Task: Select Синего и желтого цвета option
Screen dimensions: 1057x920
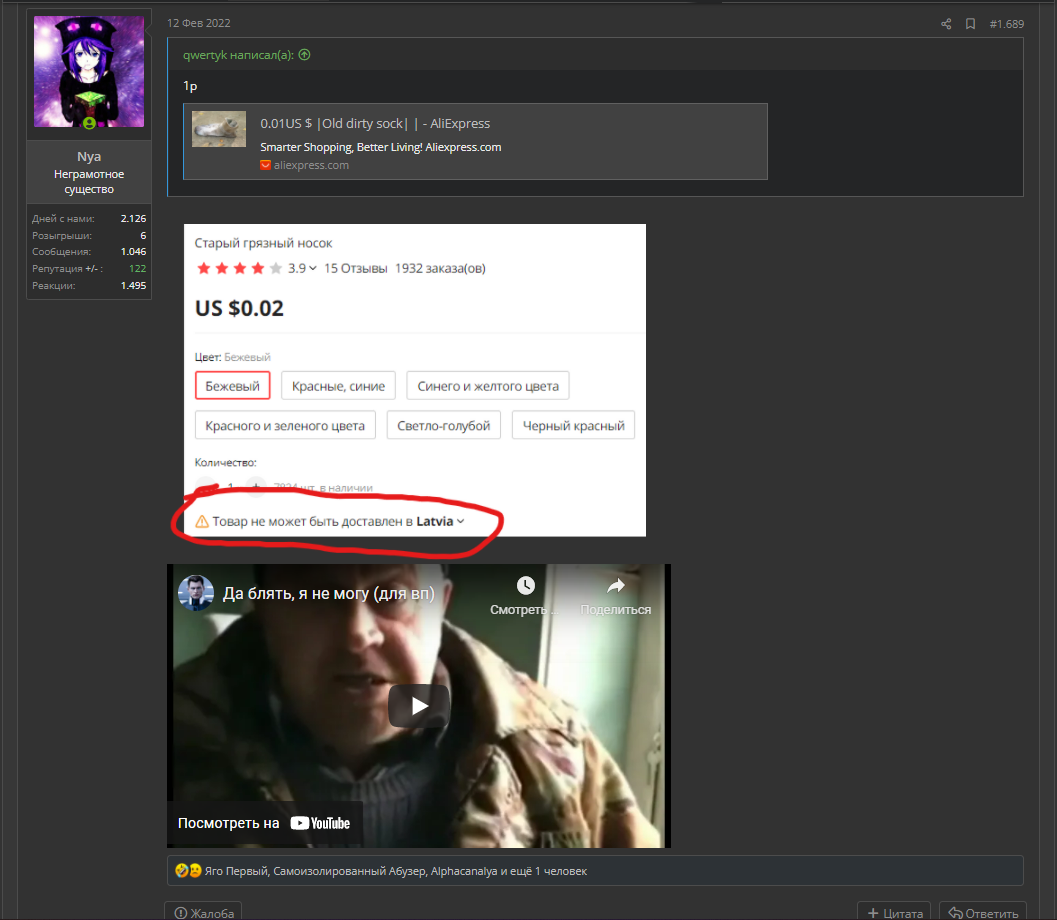Action: pos(488,386)
